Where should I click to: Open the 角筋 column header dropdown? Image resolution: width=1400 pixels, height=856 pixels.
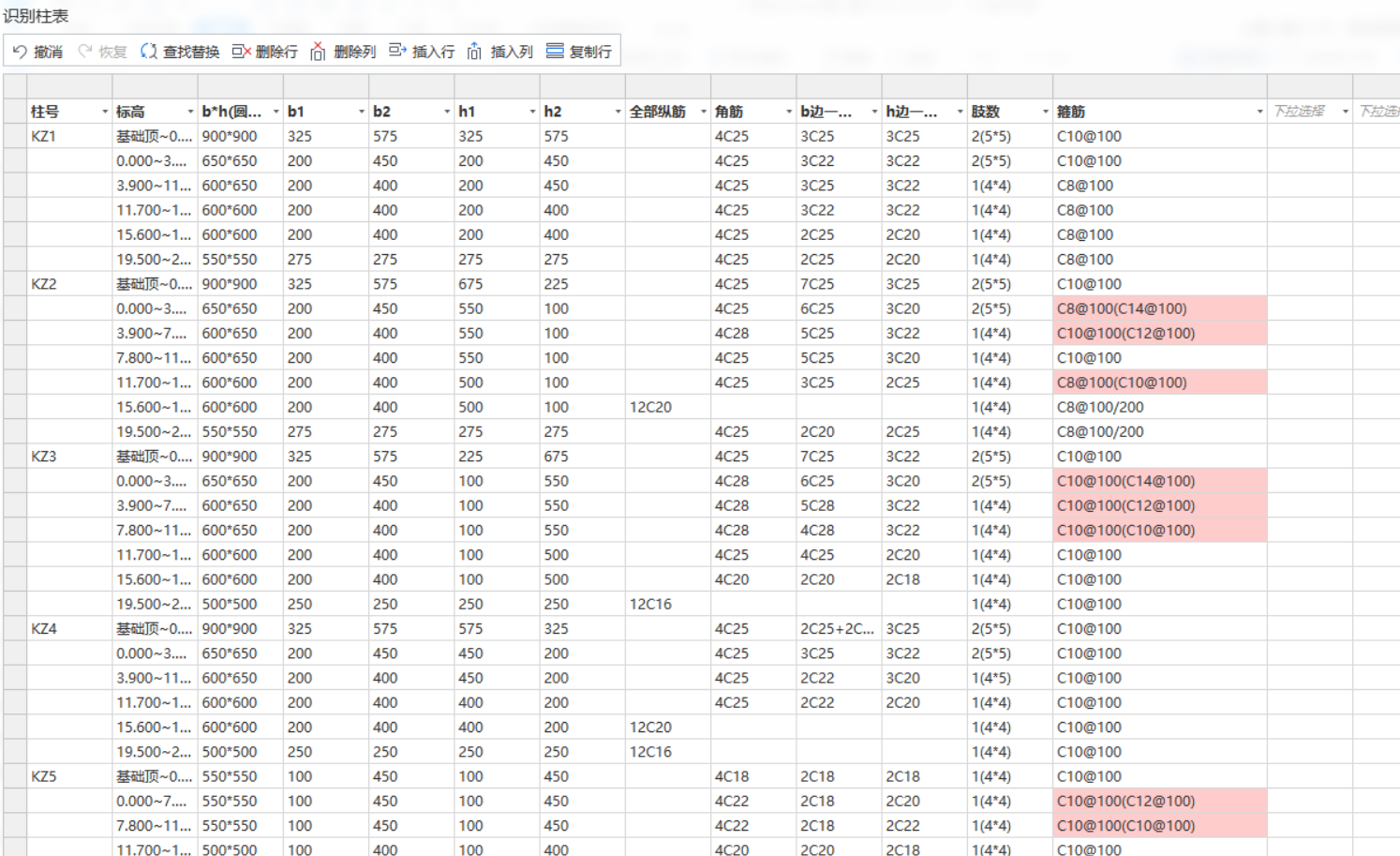coord(788,112)
